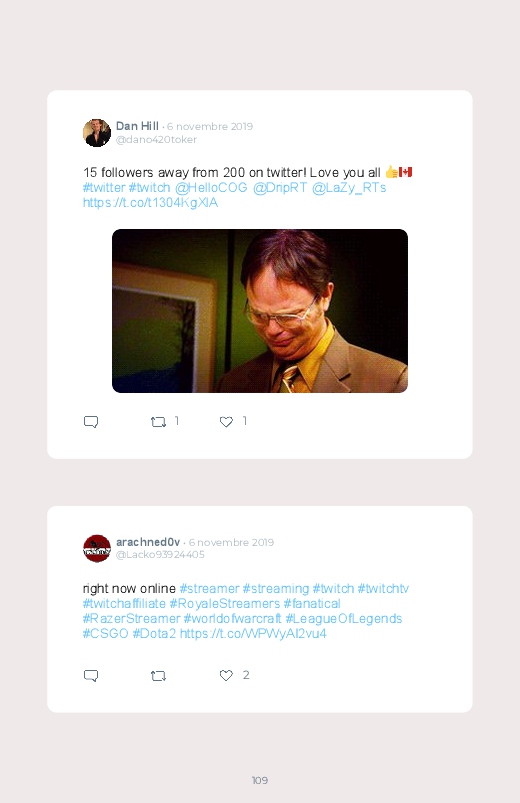Open Dan Hill's profile avatar

click(97, 133)
